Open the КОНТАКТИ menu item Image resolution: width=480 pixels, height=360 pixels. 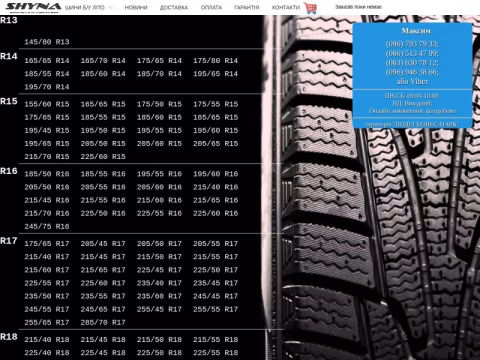point(286,7)
